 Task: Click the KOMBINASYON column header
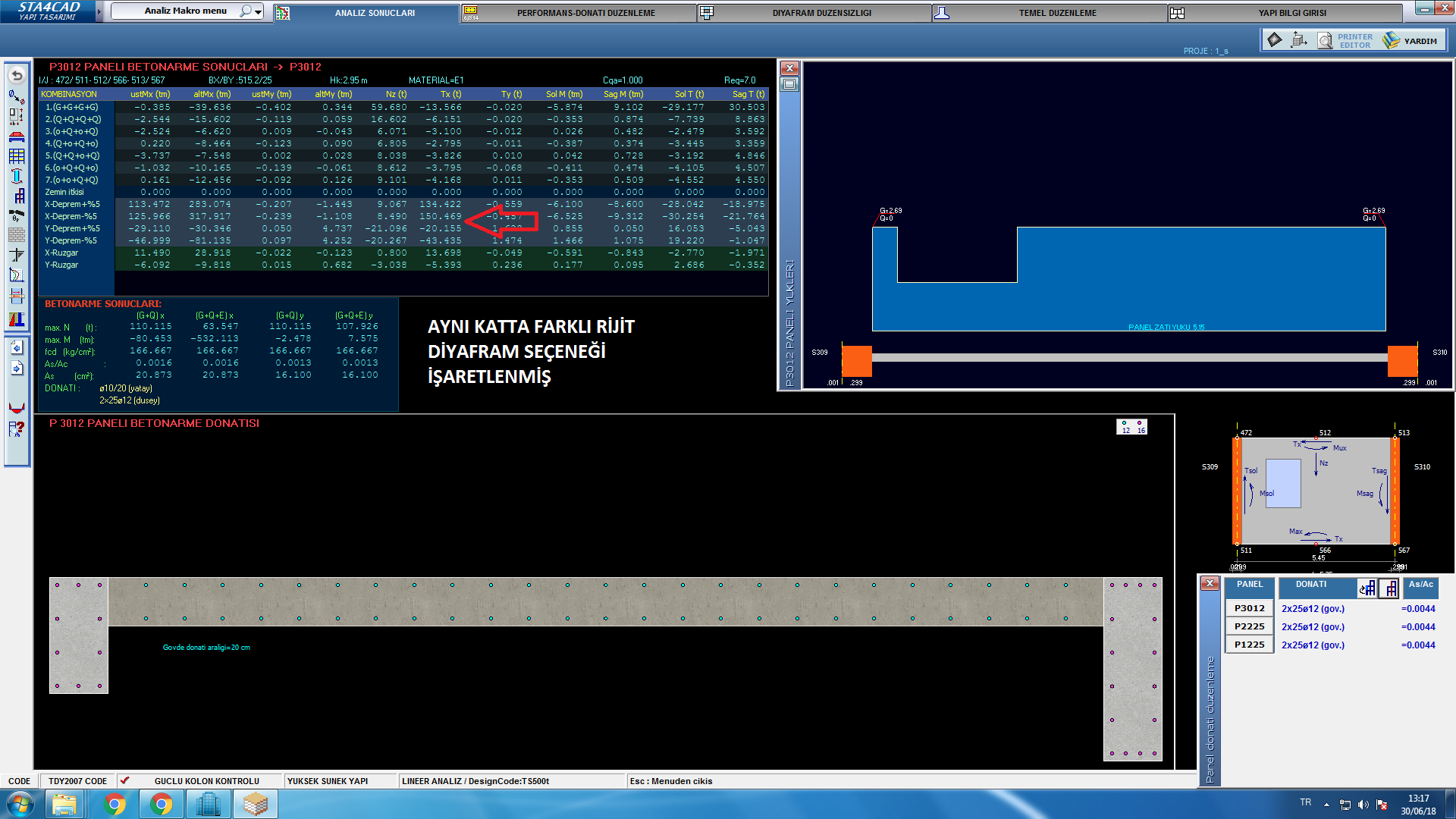pyautogui.click(x=69, y=94)
